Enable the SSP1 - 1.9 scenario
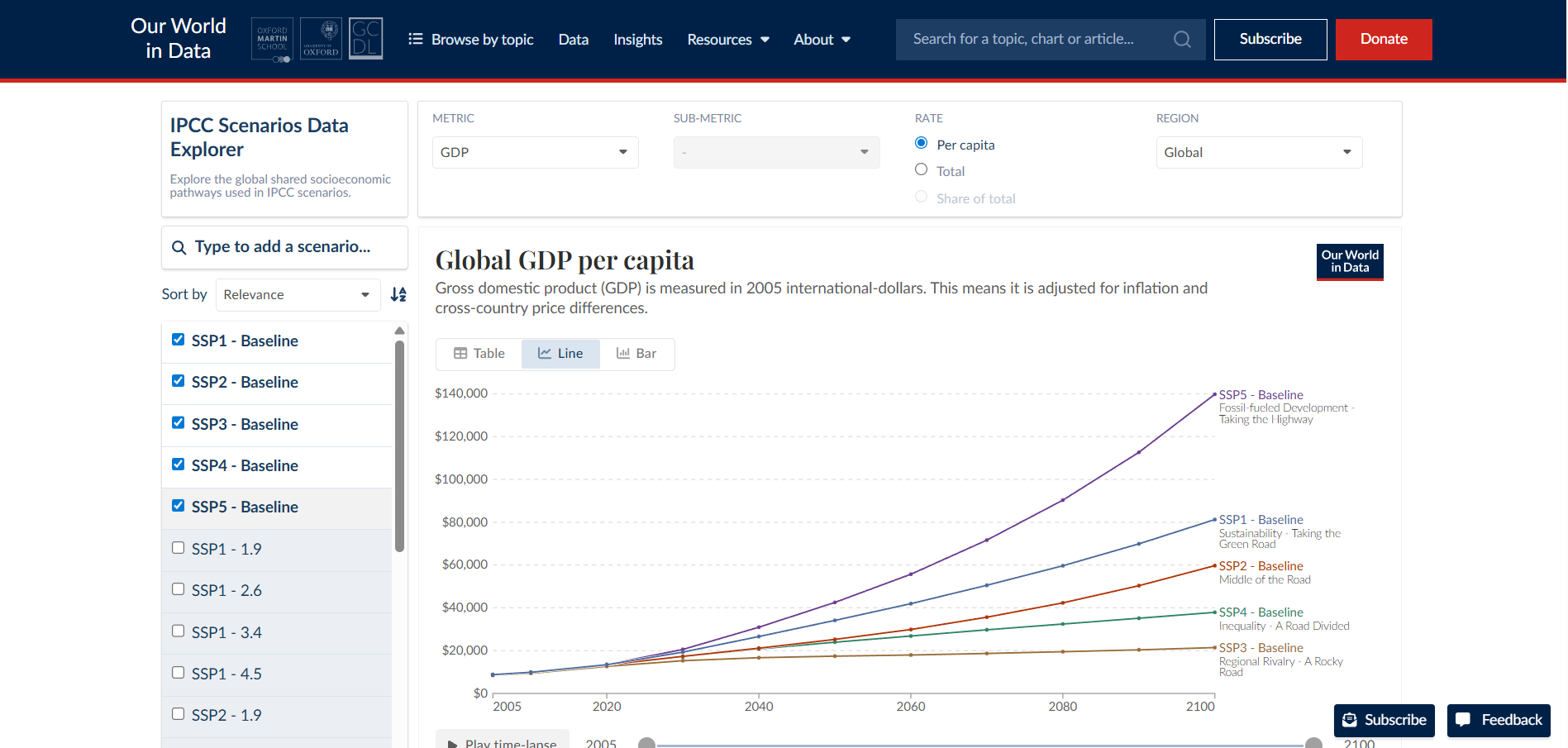1568x748 pixels. 178,547
